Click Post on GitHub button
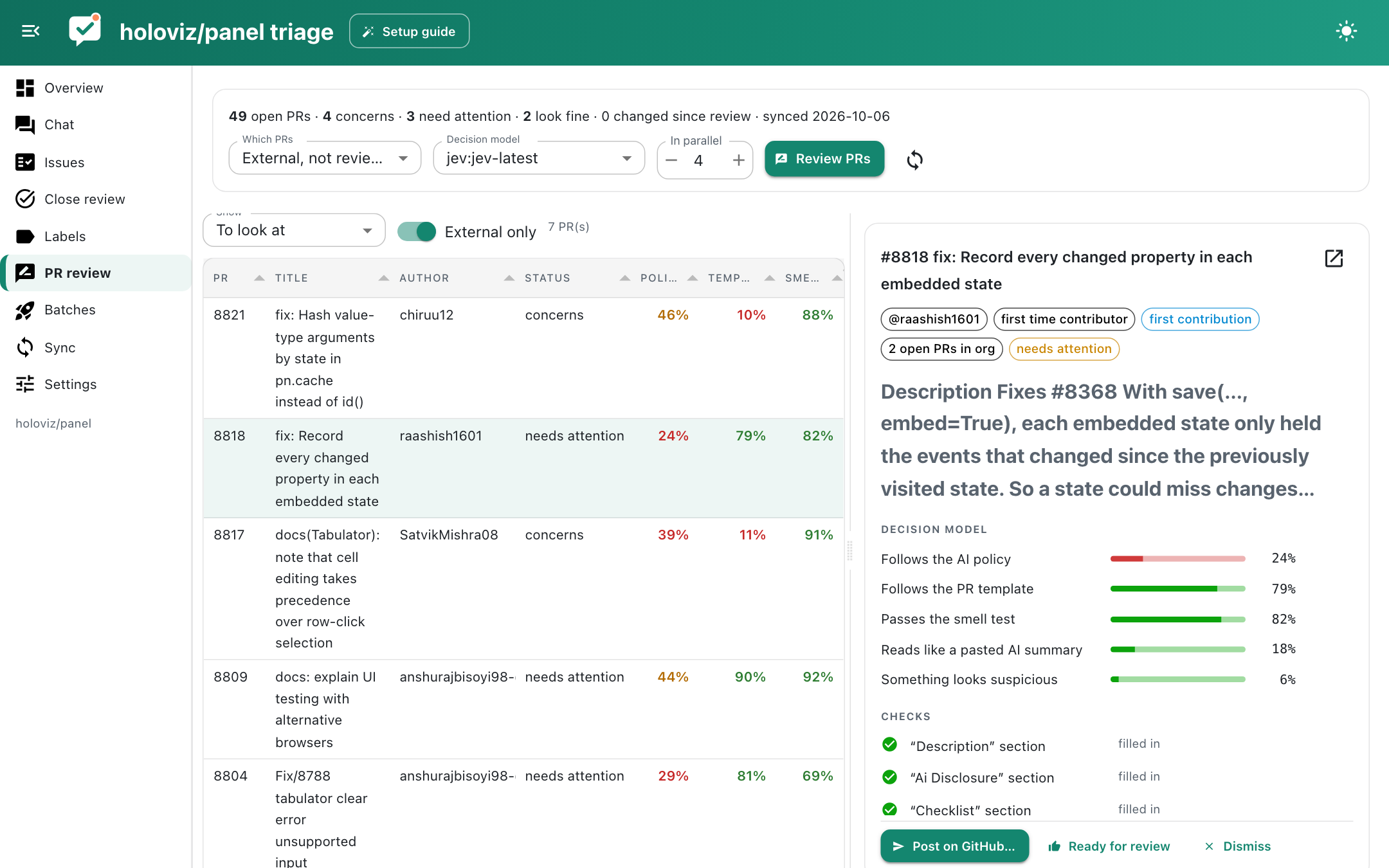Screen dimensions: 1389x868 pos(954,846)
